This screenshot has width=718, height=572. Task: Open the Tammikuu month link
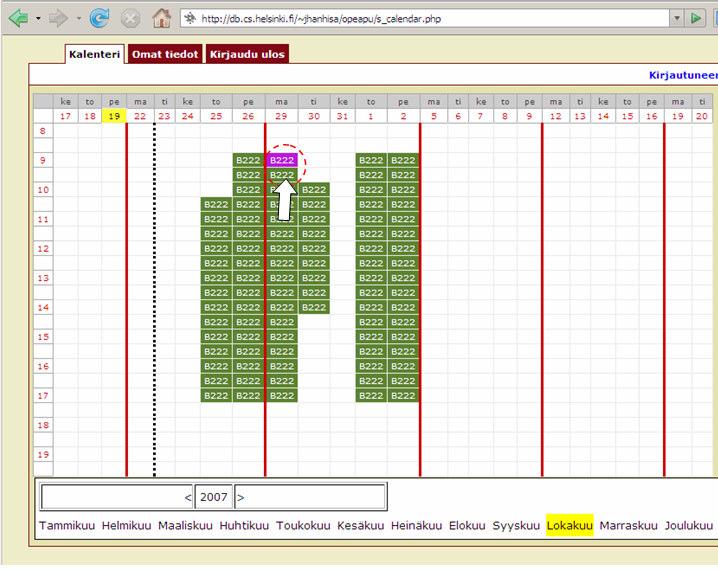pyautogui.click(x=67, y=525)
